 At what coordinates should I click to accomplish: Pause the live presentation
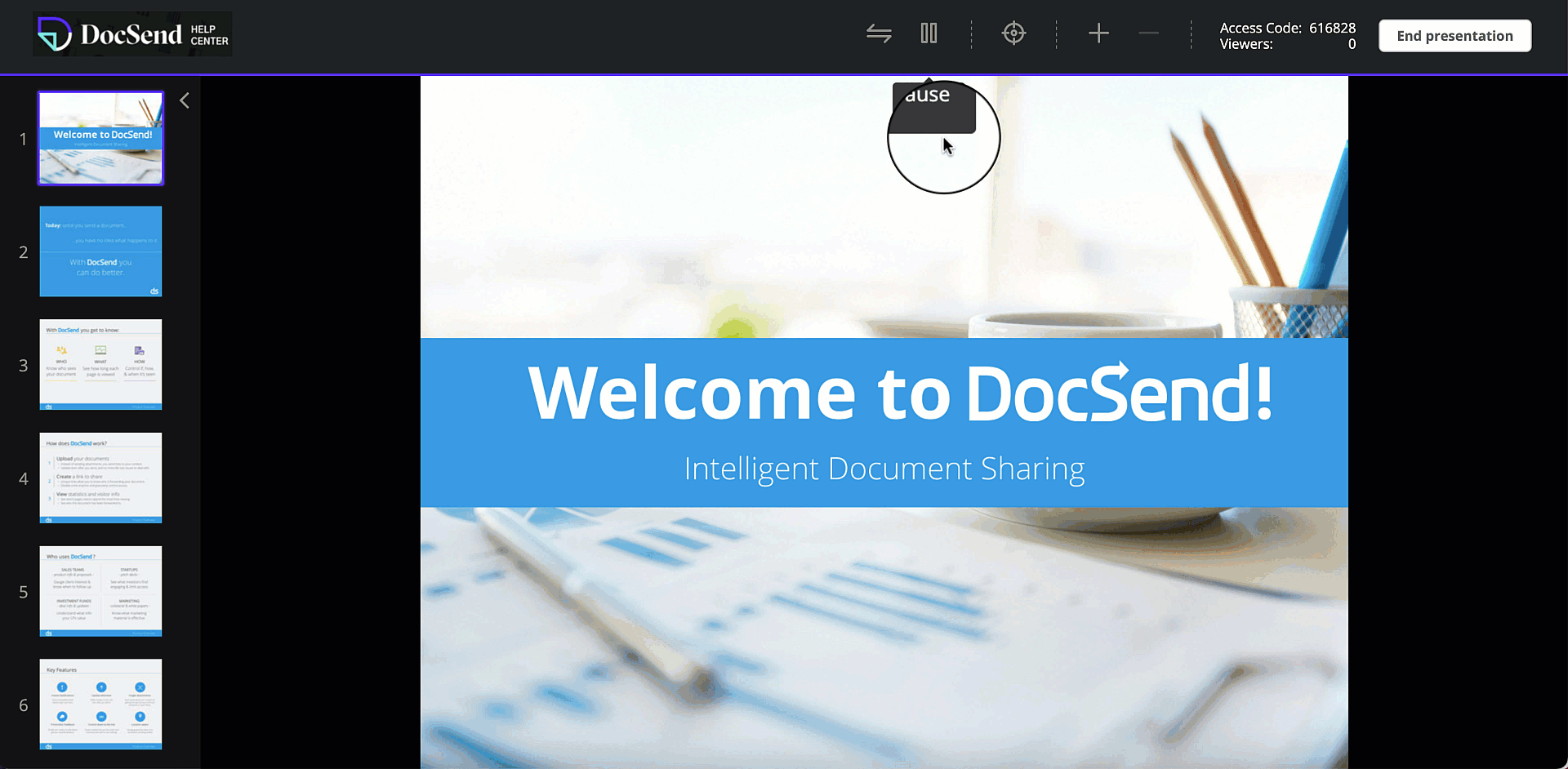pyautogui.click(x=929, y=33)
